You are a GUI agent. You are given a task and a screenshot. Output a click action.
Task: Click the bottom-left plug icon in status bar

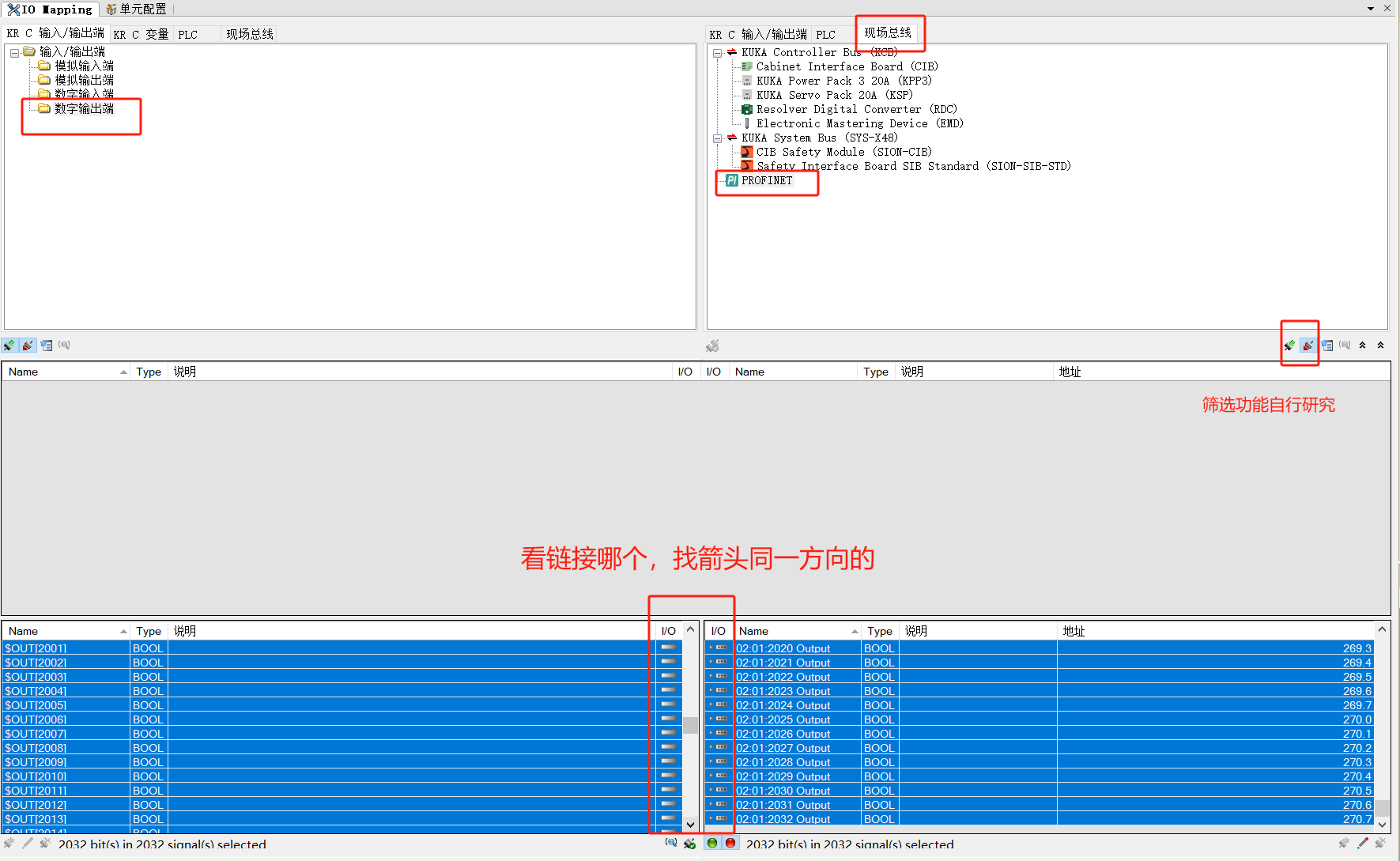[x=9, y=844]
